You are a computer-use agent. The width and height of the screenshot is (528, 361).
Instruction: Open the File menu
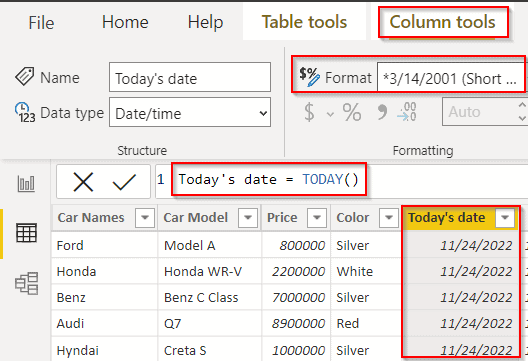(x=41, y=23)
